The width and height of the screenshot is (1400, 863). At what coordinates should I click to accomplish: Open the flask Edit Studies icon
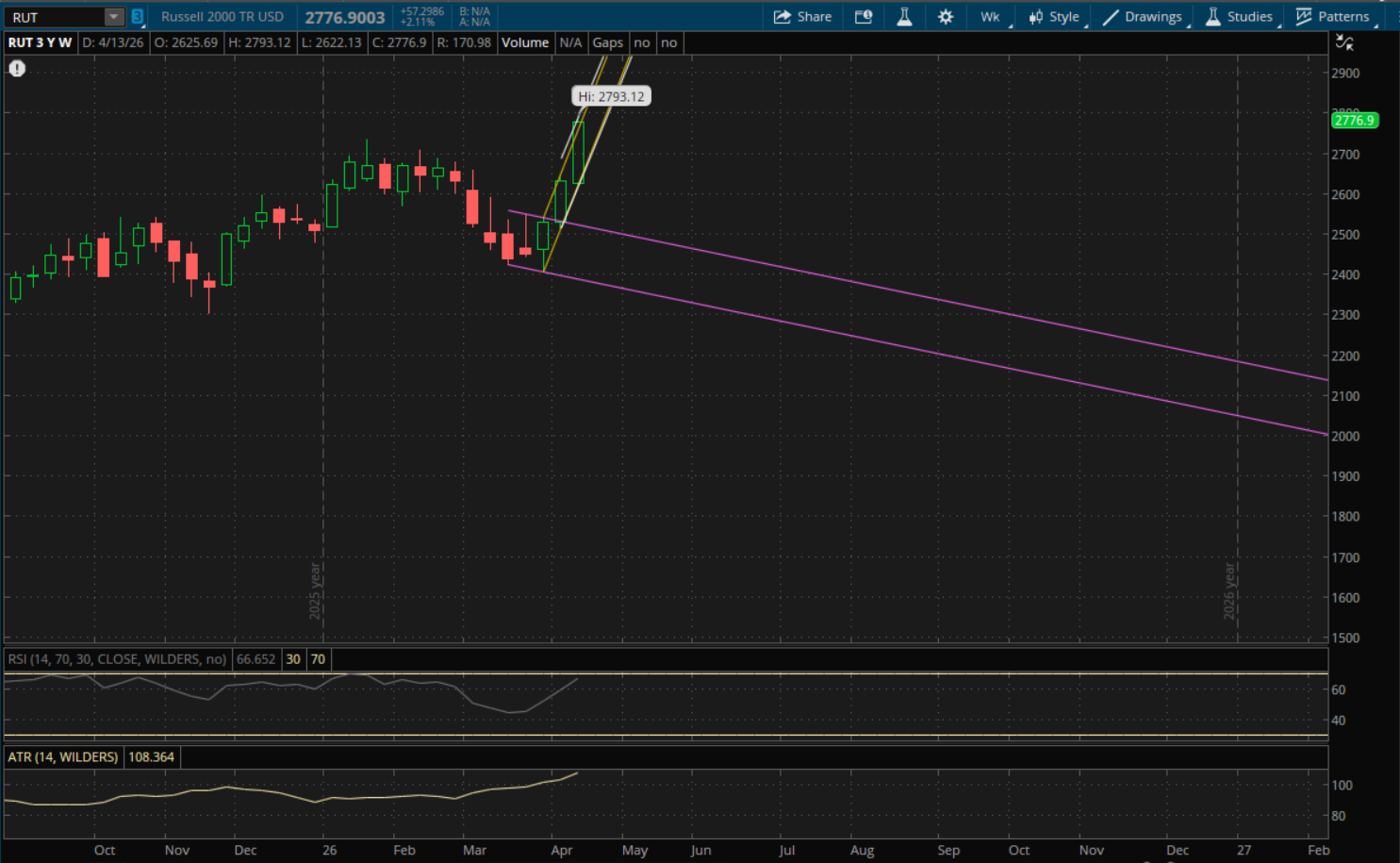(904, 17)
